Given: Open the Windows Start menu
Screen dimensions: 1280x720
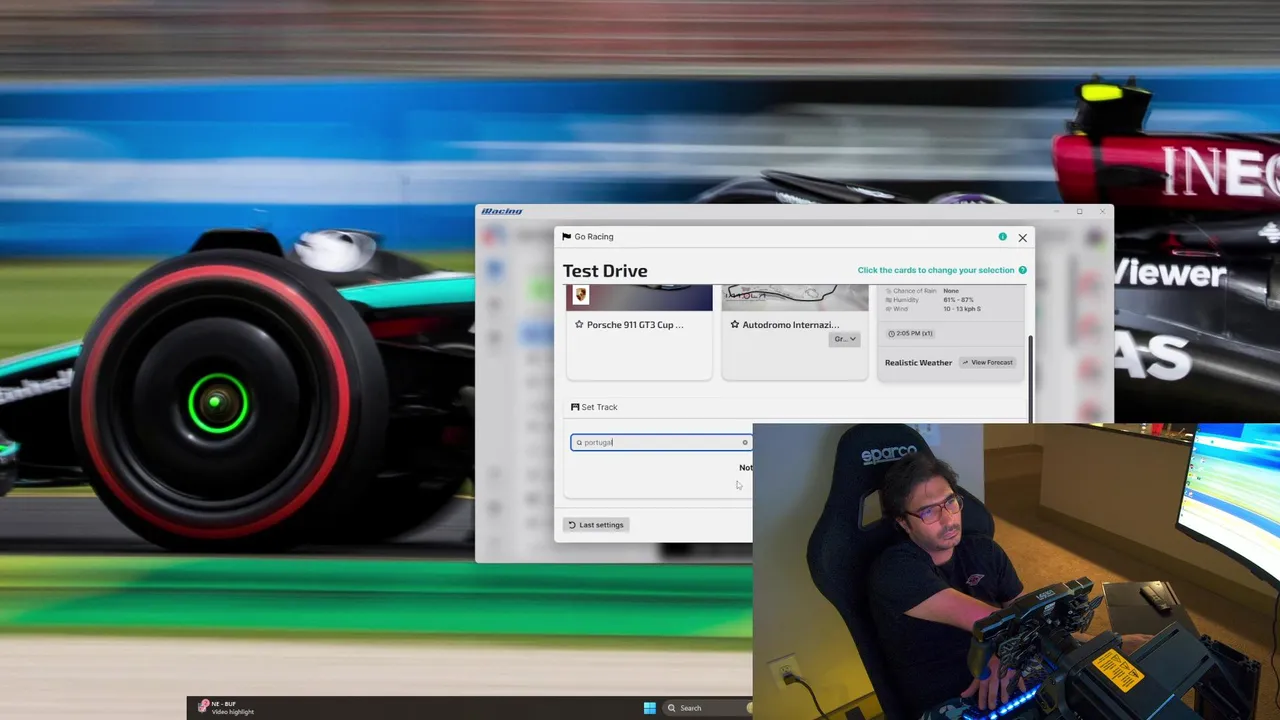Looking at the screenshot, I should [x=650, y=708].
